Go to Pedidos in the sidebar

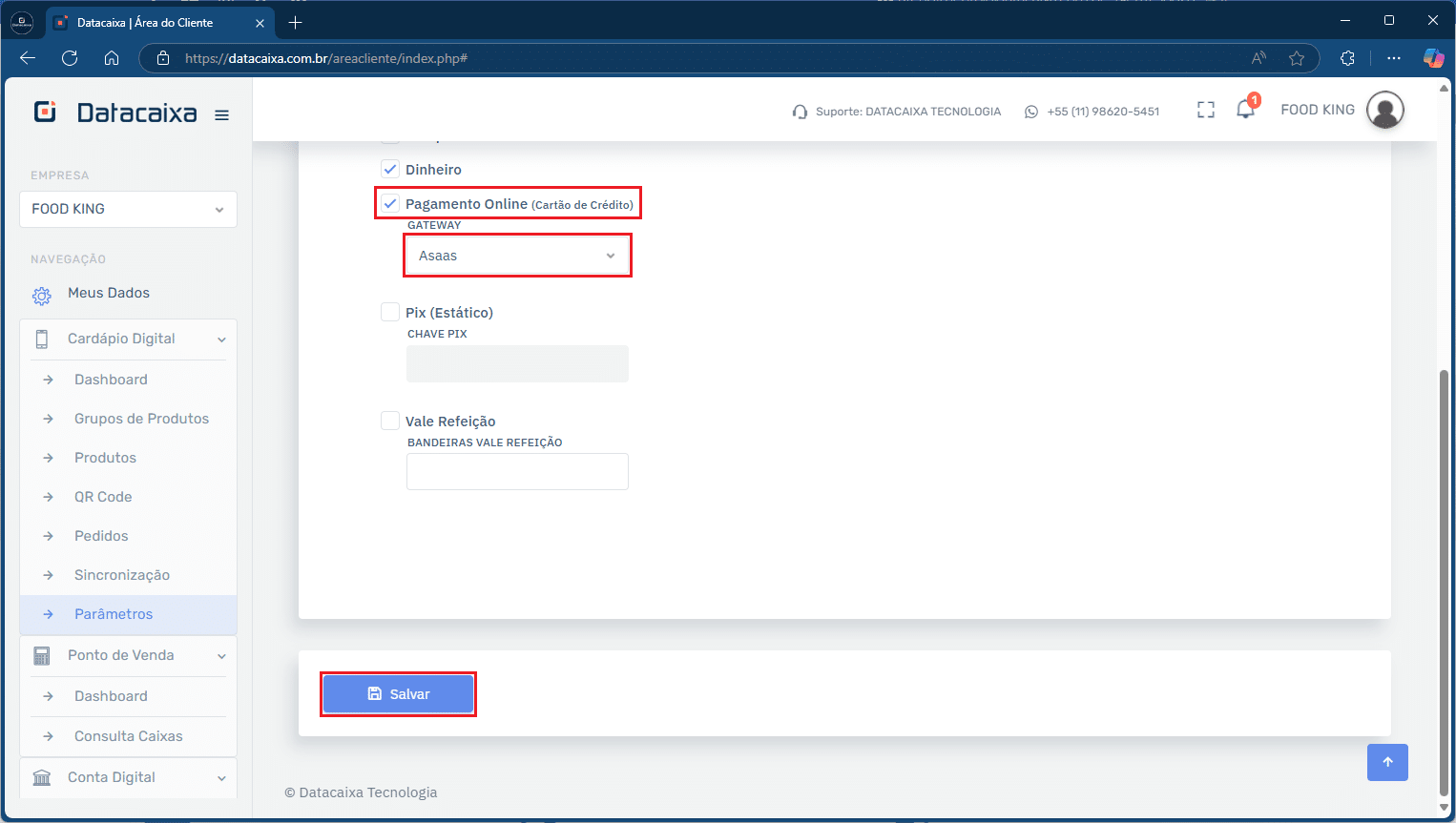[101, 536]
